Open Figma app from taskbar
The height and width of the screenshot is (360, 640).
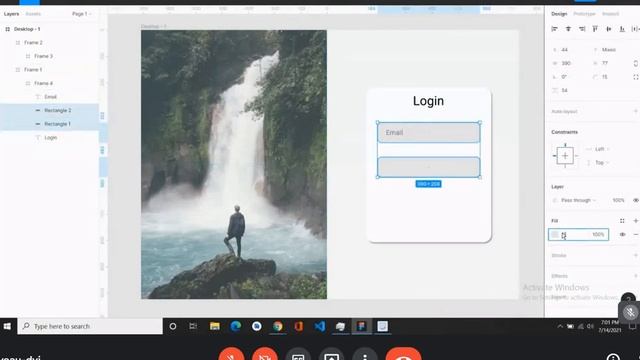361,327
